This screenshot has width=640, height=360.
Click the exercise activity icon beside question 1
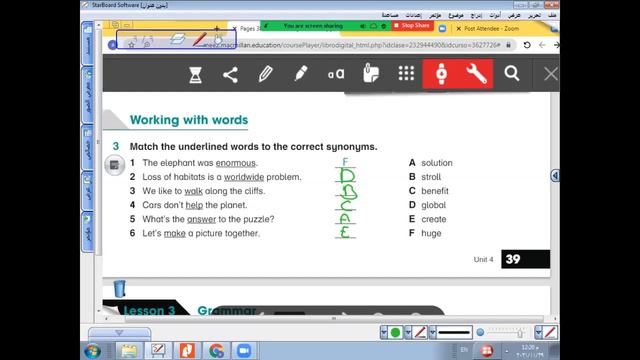click(114, 165)
